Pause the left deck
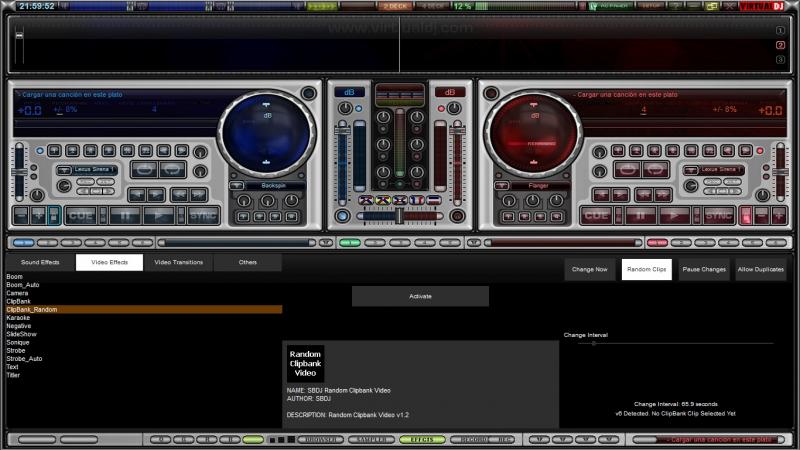This screenshot has width=800, height=450. click(126, 215)
